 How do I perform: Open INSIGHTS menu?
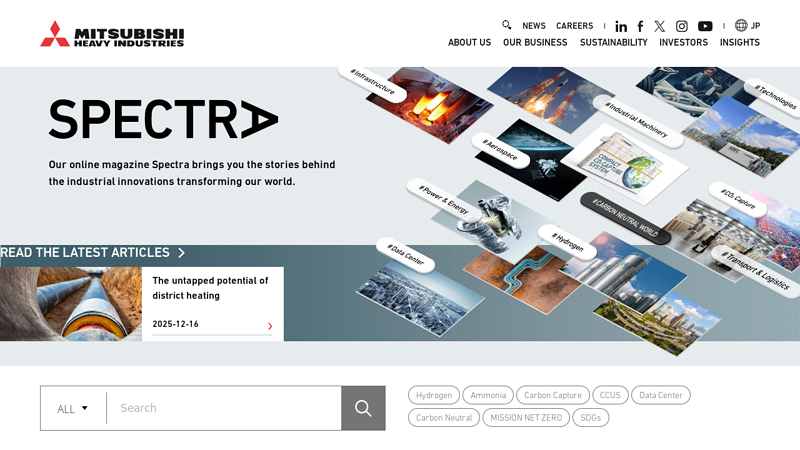coord(740,42)
